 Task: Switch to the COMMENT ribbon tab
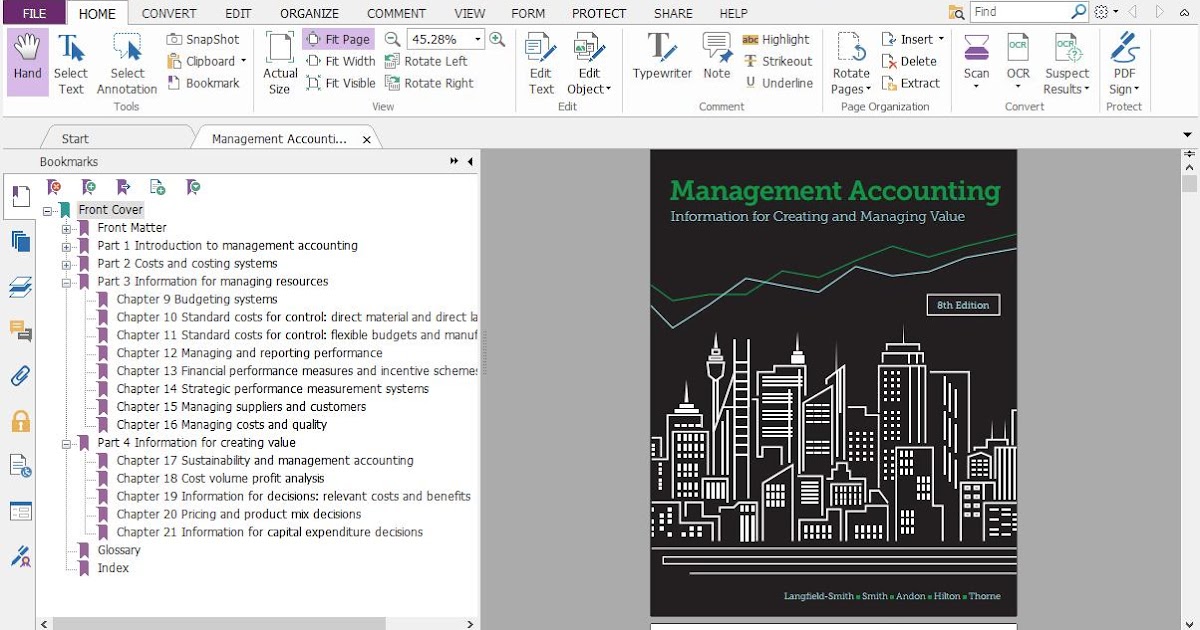tap(396, 13)
